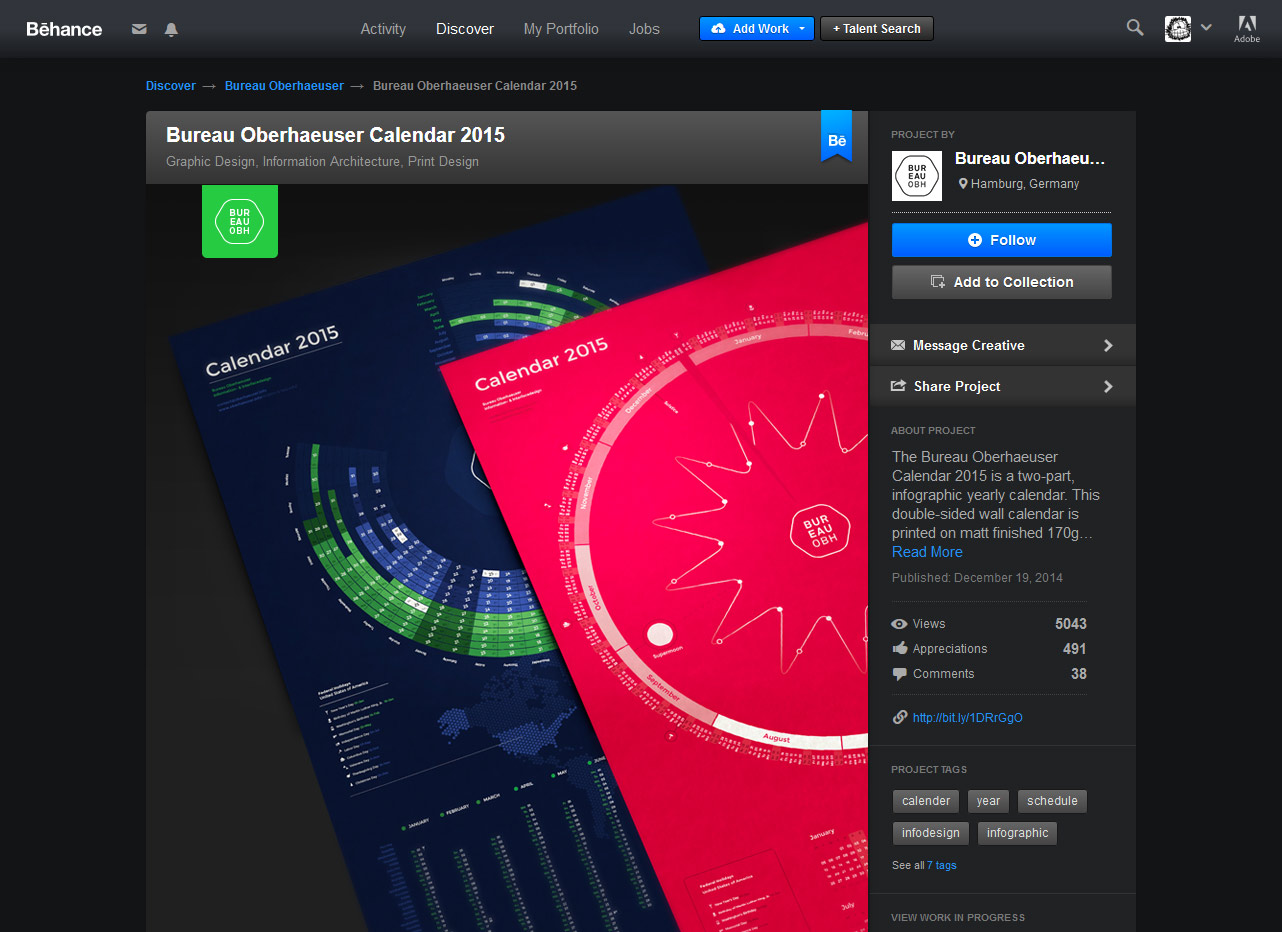1282x932 pixels.
Task: Click the Read More link
Action: (x=926, y=551)
